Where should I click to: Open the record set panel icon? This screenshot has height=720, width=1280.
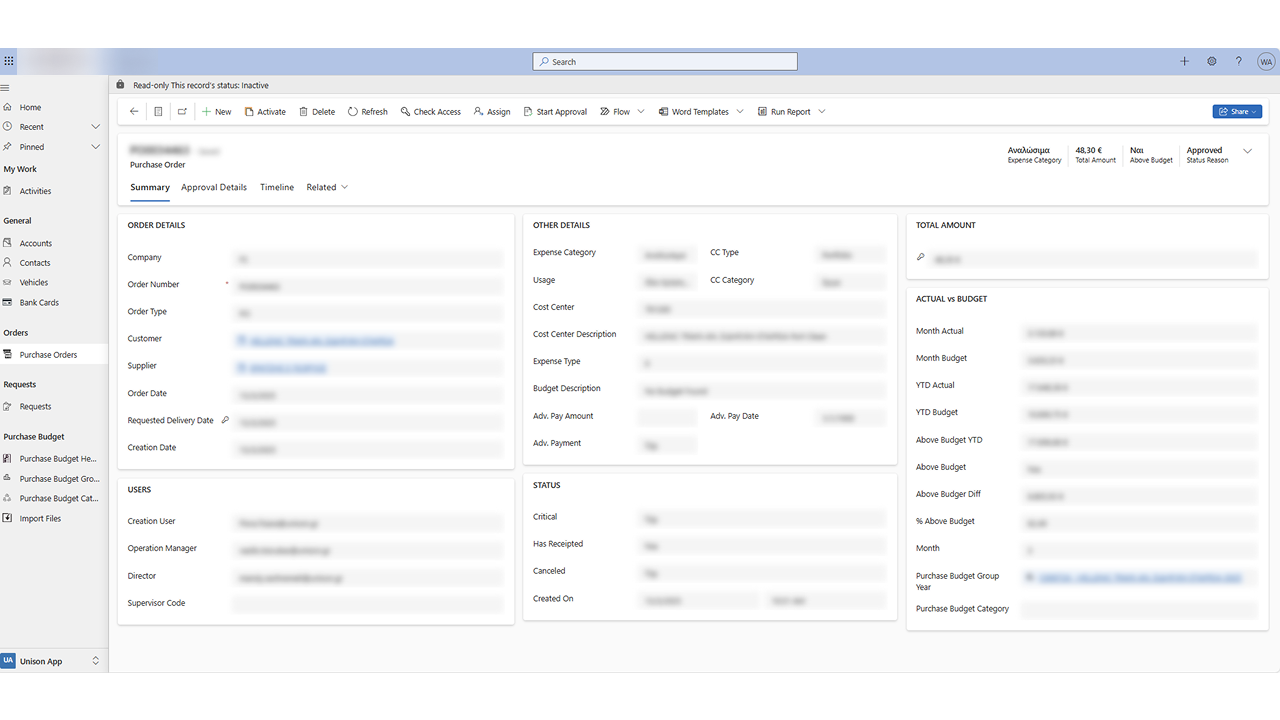coord(158,112)
